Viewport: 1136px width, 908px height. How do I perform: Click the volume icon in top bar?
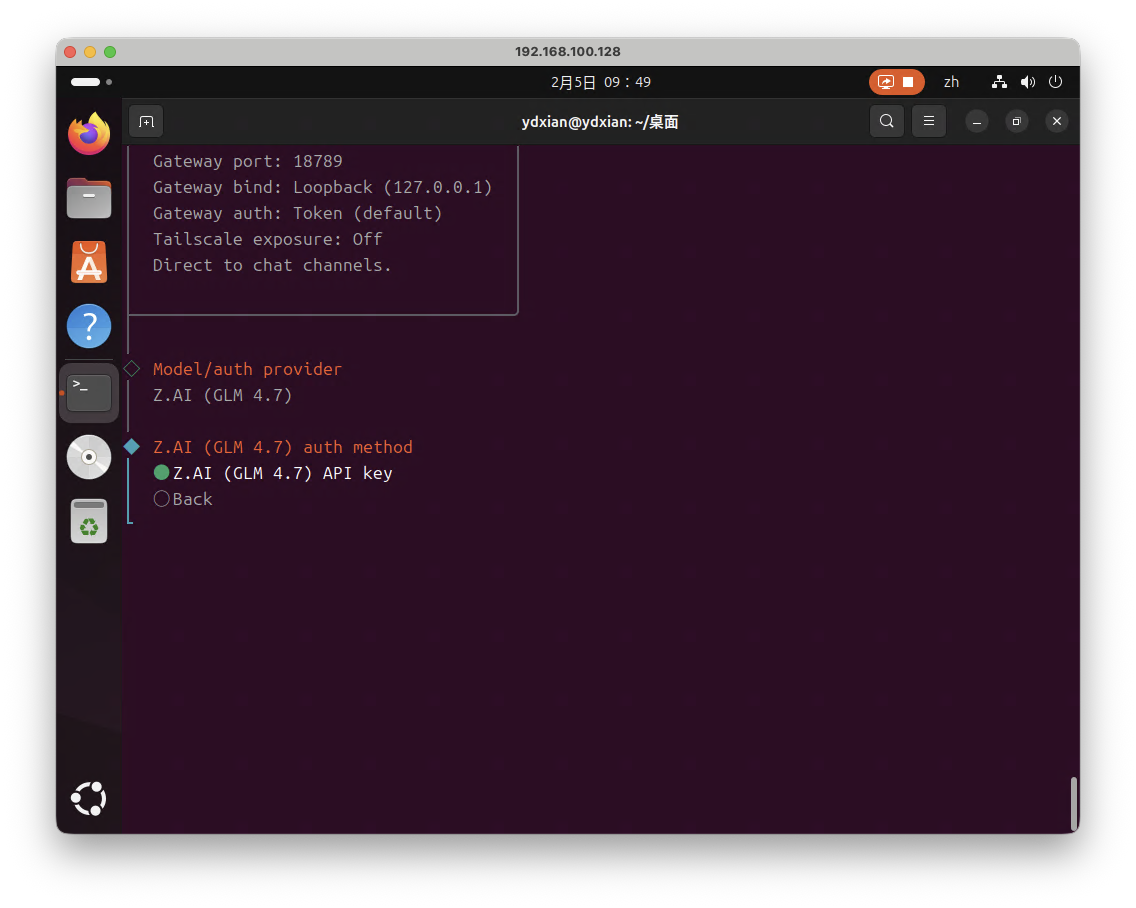coord(1027,82)
